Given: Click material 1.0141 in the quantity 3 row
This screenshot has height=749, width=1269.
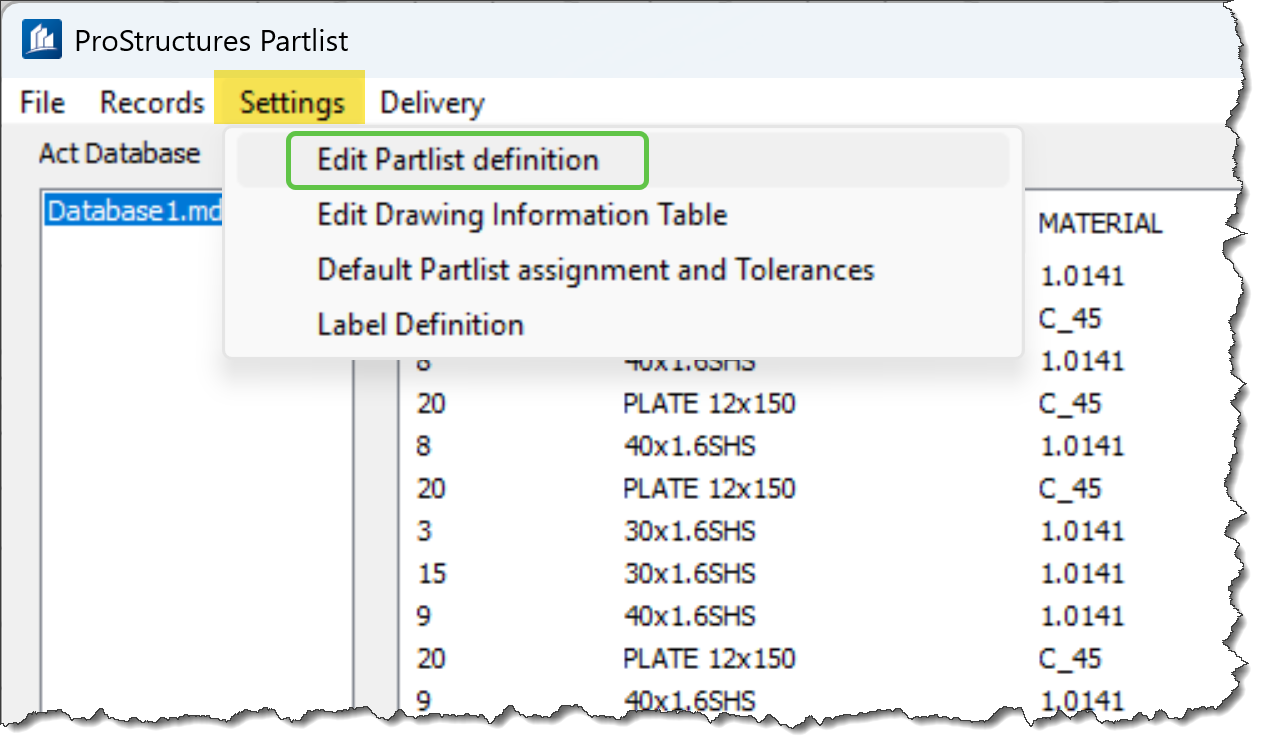Looking at the screenshot, I should click(1081, 531).
